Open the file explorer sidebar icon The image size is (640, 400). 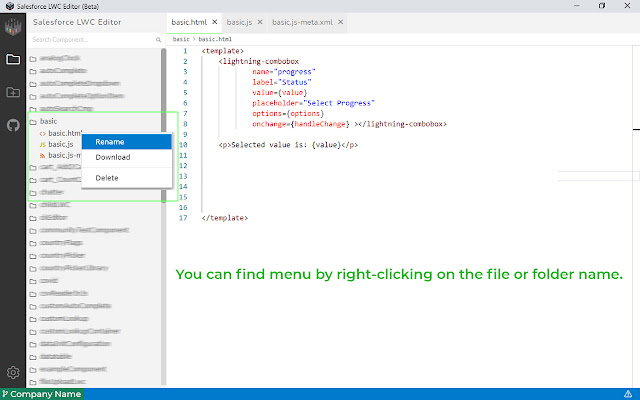pyautogui.click(x=13, y=59)
